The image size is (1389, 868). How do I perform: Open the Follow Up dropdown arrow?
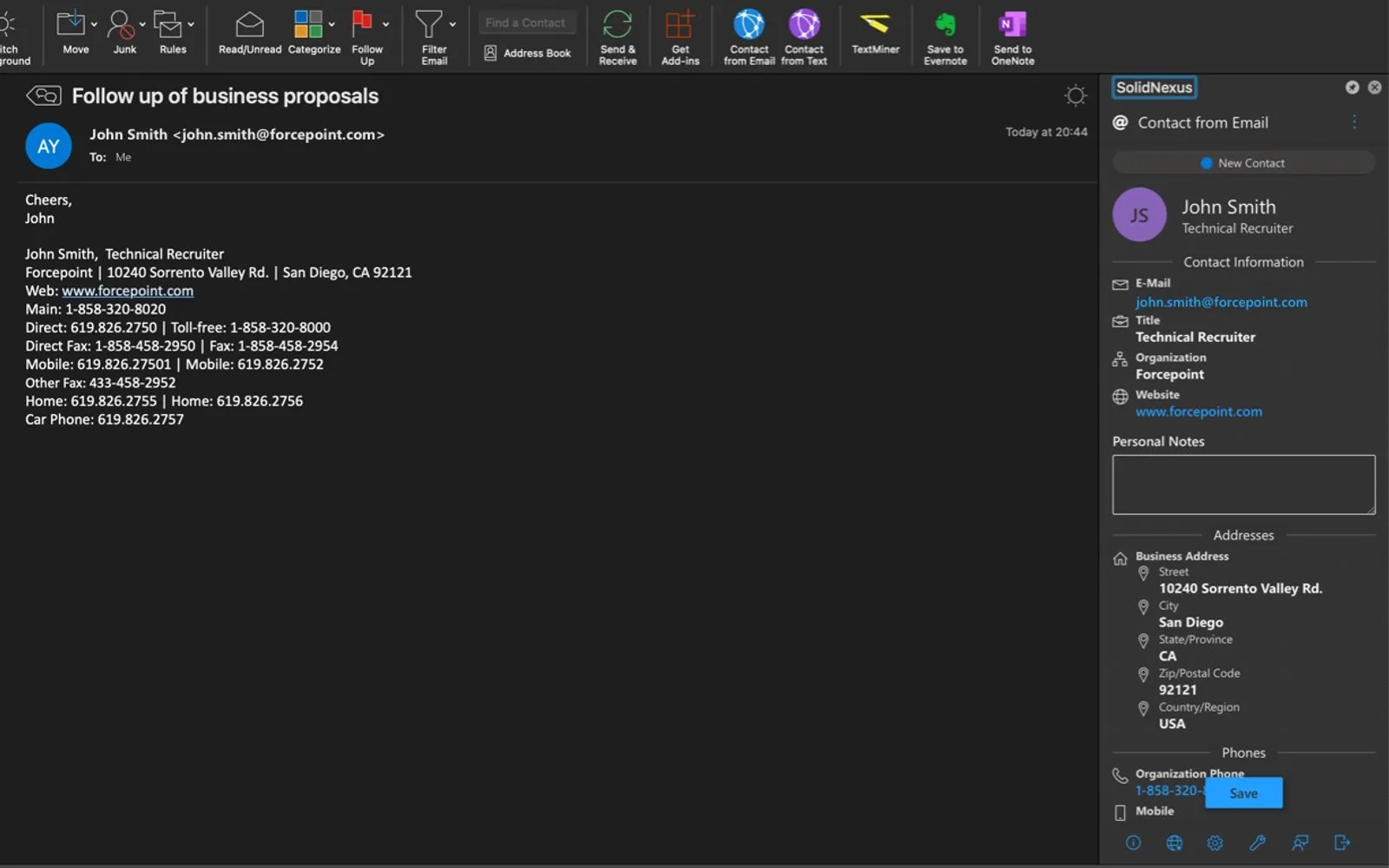tap(385, 24)
